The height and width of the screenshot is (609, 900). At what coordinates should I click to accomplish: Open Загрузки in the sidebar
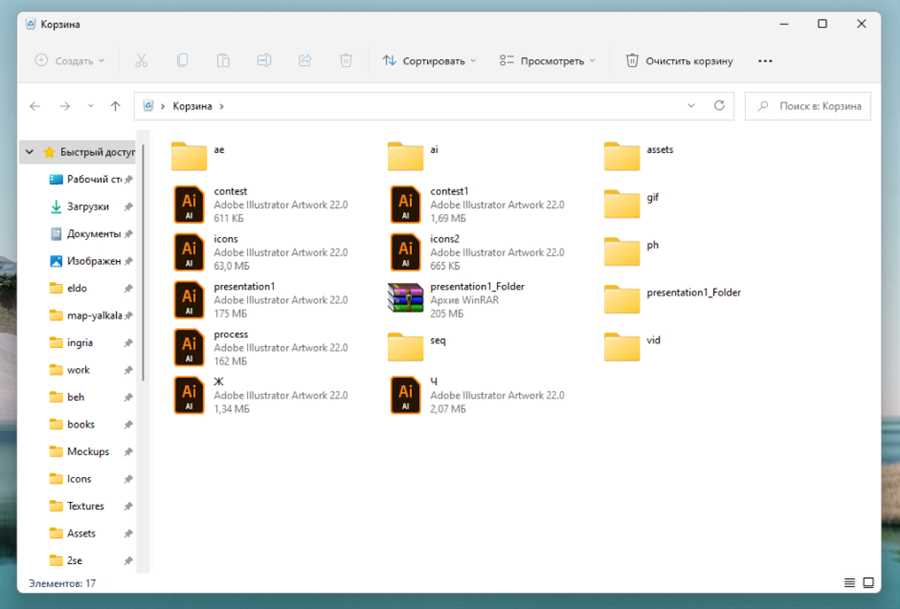tap(87, 207)
